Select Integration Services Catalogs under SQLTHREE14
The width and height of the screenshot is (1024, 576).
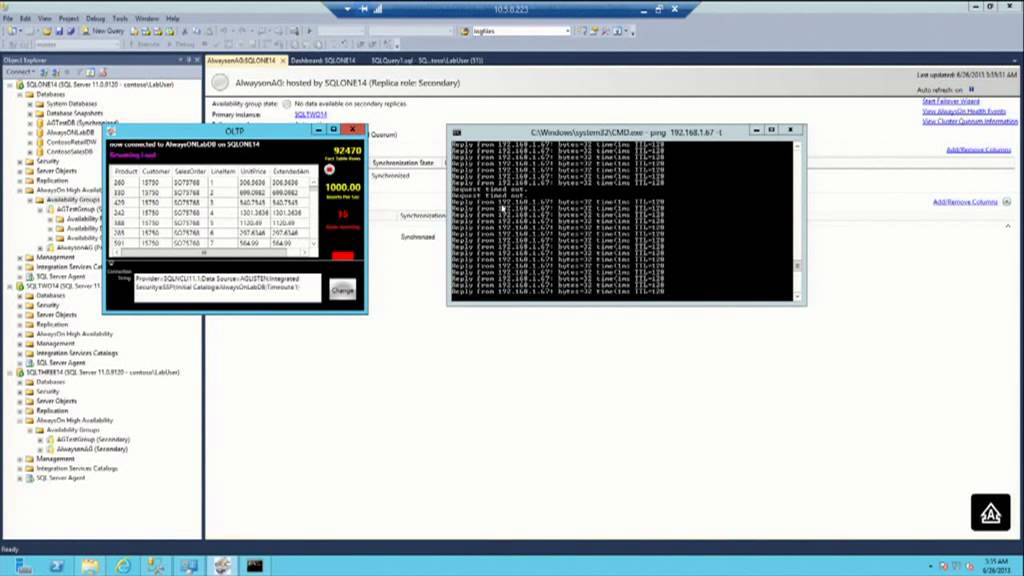click(77, 468)
